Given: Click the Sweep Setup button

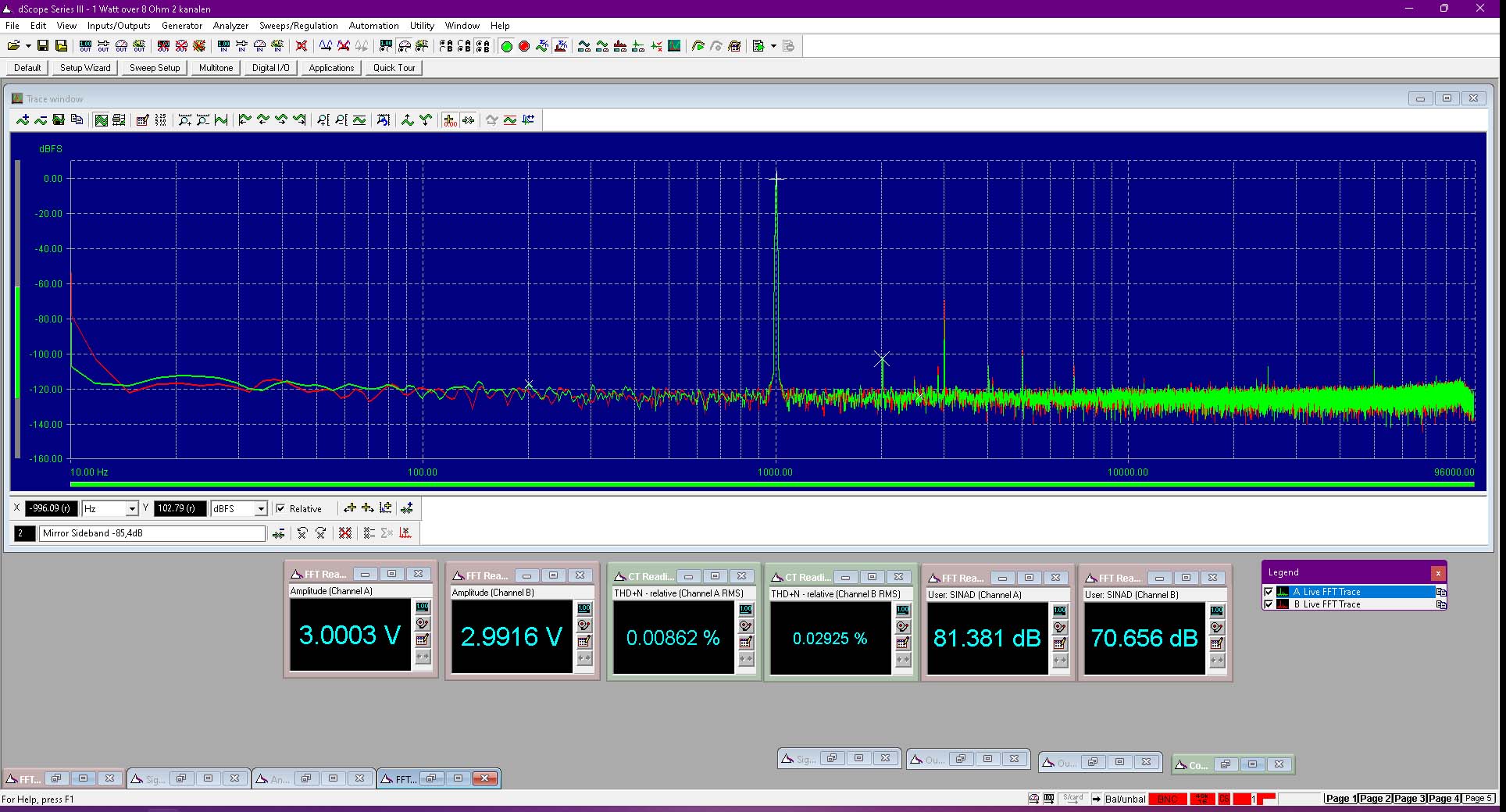Looking at the screenshot, I should pyautogui.click(x=155, y=68).
